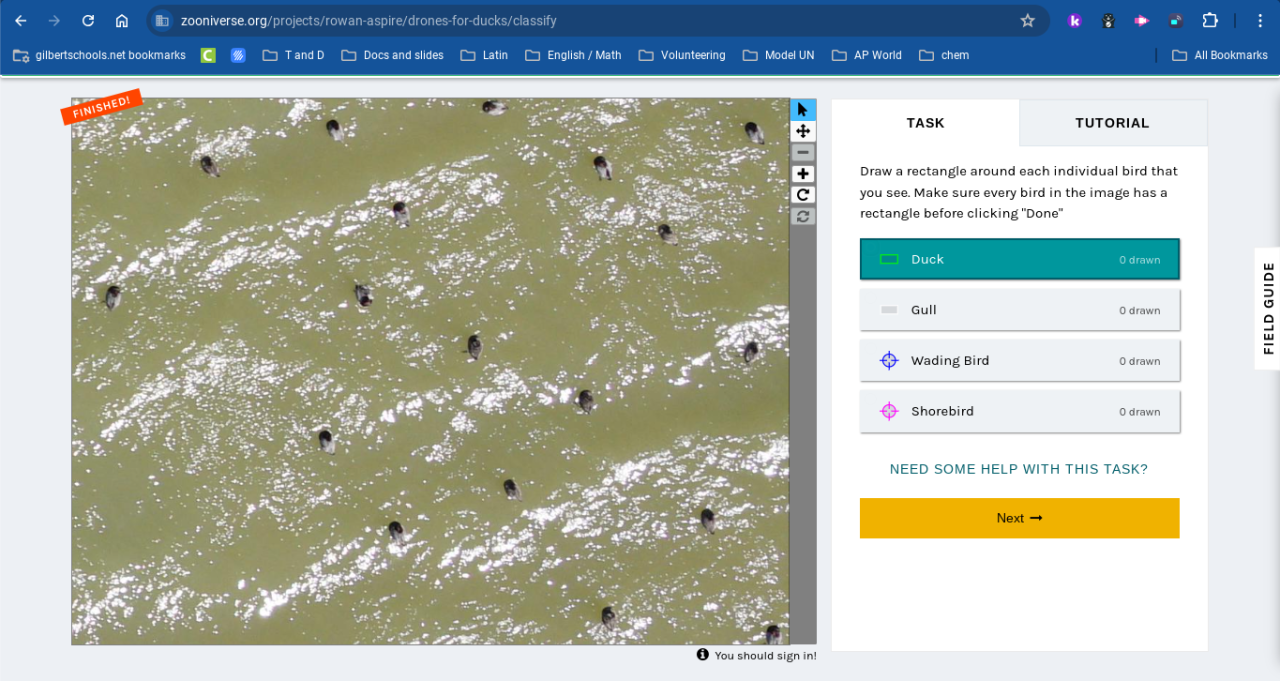The image size is (1280, 681).
Task: Click the duck aerial subject image
Action: coord(430,371)
